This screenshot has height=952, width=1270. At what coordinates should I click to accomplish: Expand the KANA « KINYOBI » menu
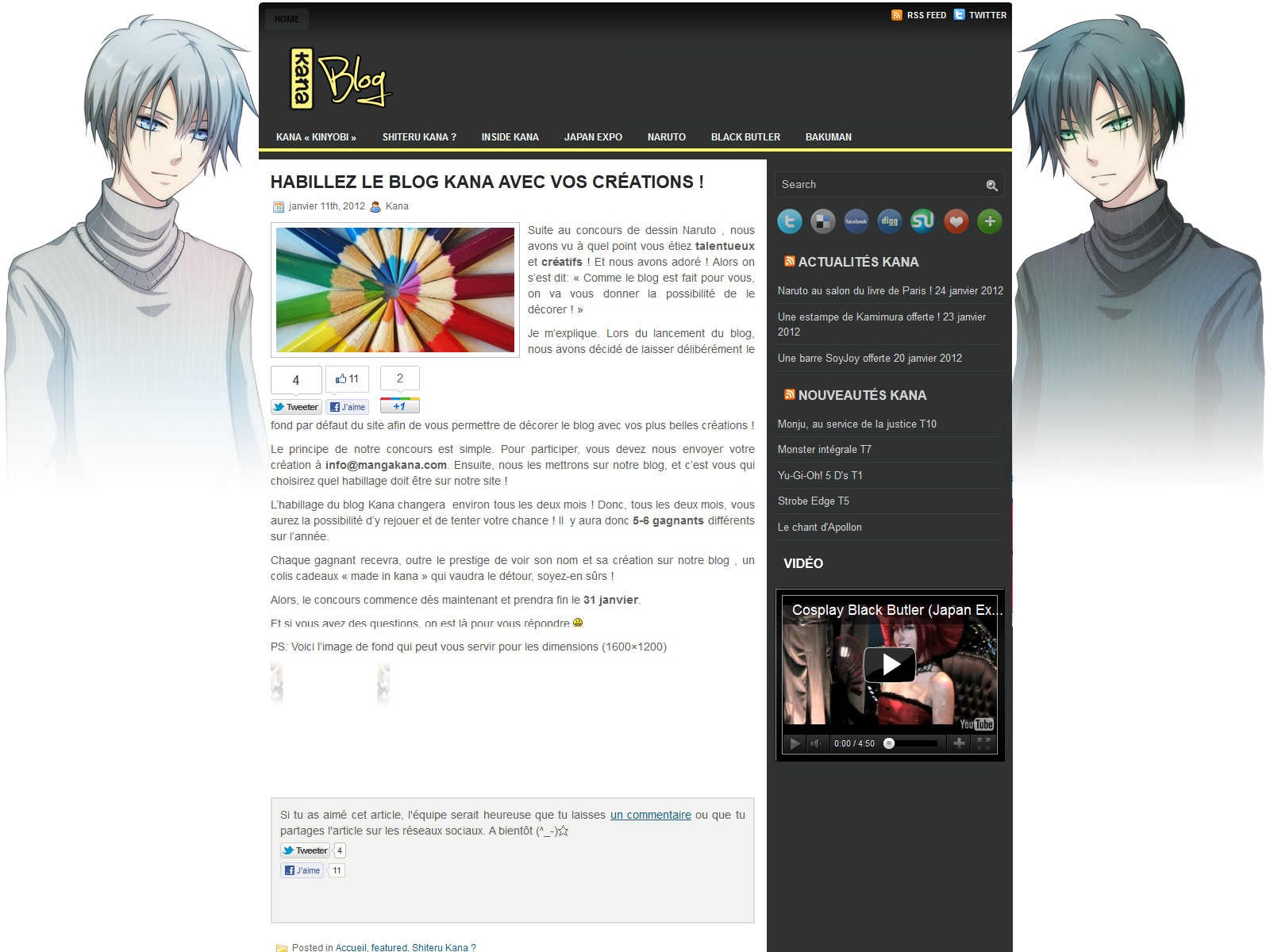point(316,137)
